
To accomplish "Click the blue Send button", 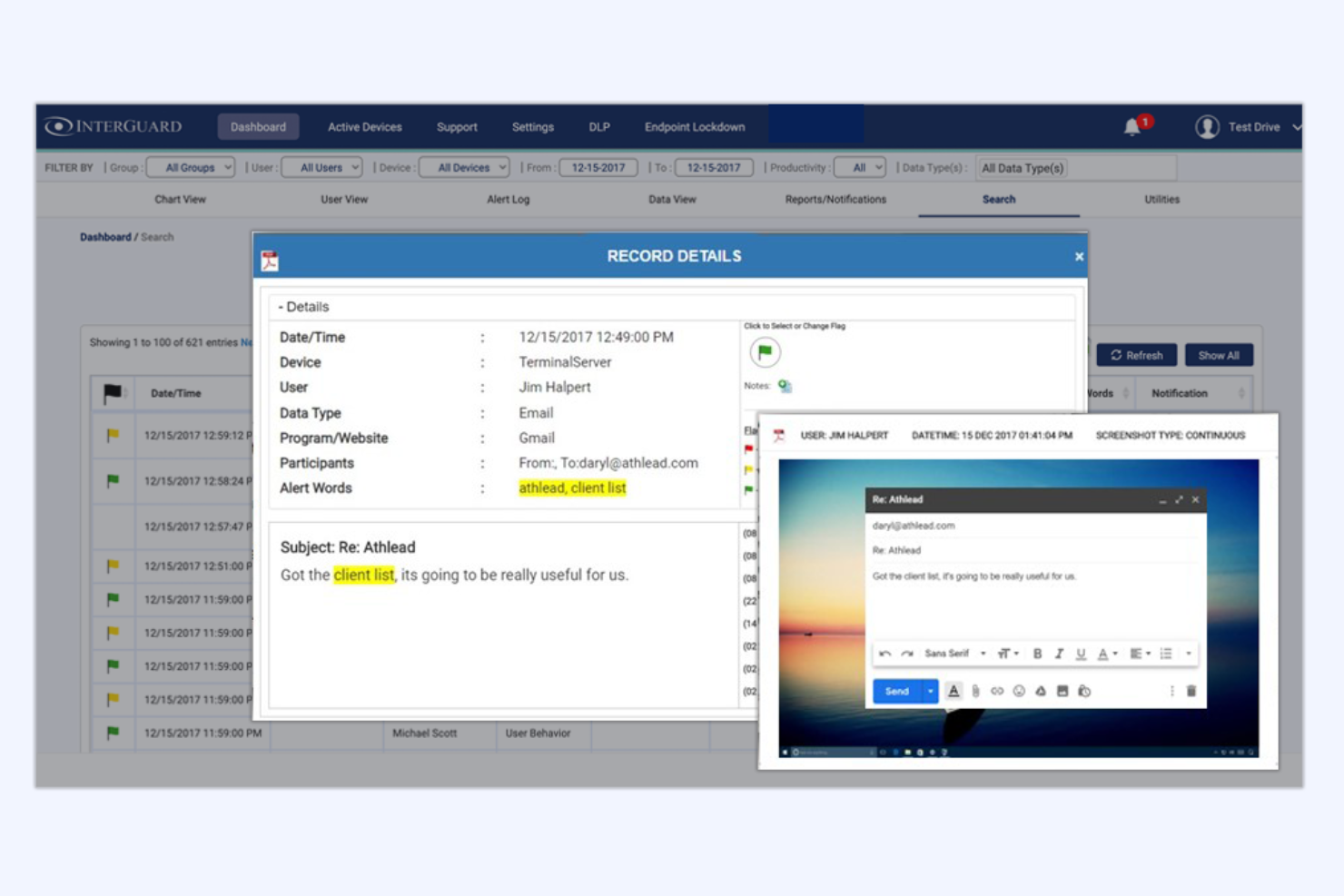I will click(897, 691).
